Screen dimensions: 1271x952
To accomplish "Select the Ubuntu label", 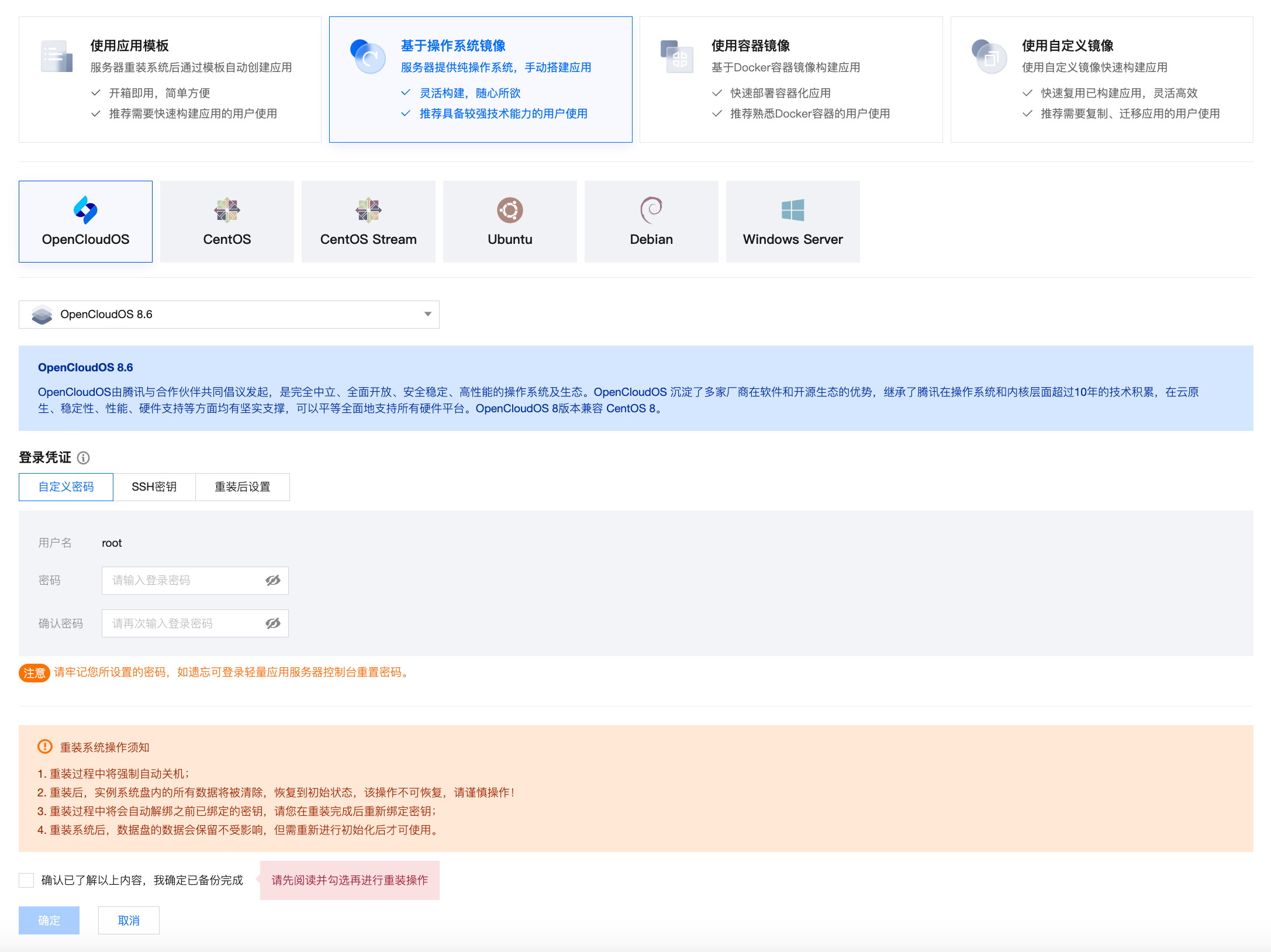I will point(510,239).
